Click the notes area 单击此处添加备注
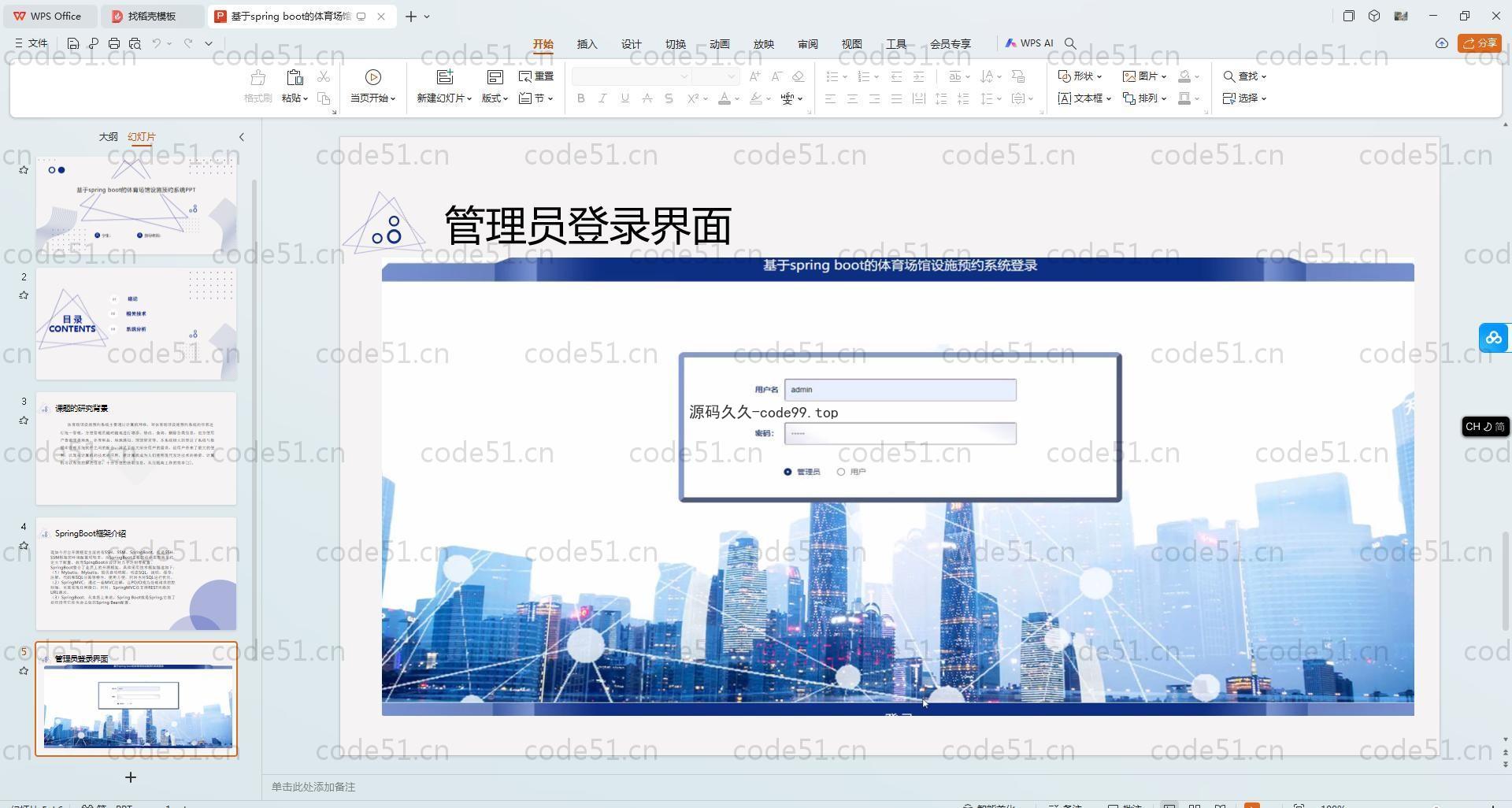 pyautogui.click(x=313, y=787)
